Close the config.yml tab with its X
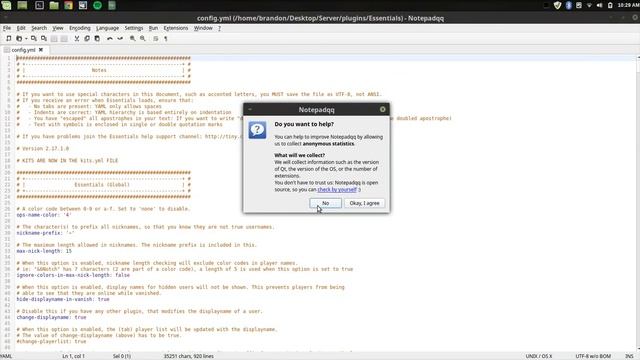The width and height of the screenshot is (640, 360). click(x=41, y=50)
